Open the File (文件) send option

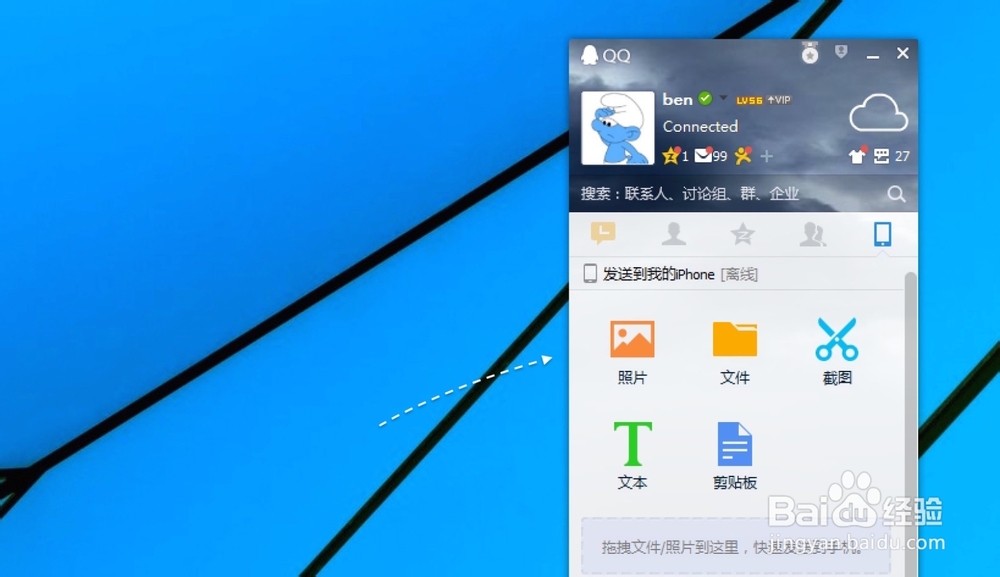[x=735, y=352]
